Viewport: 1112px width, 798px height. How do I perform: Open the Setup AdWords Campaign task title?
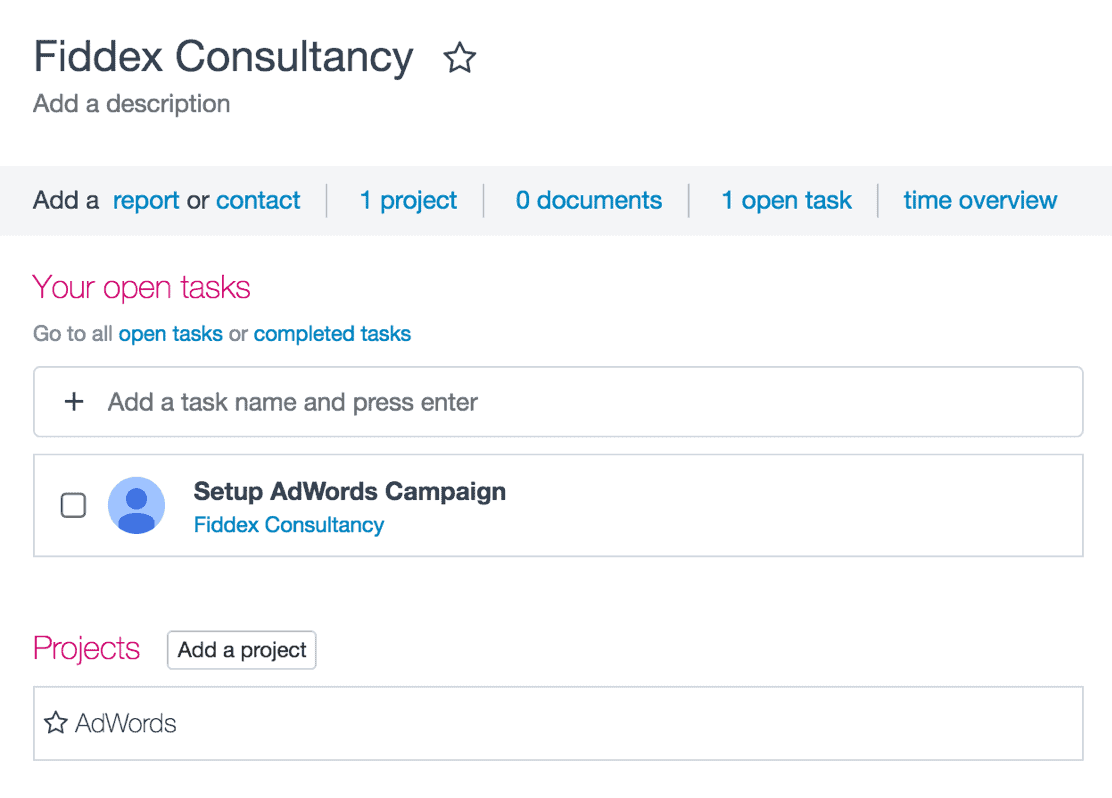350,491
